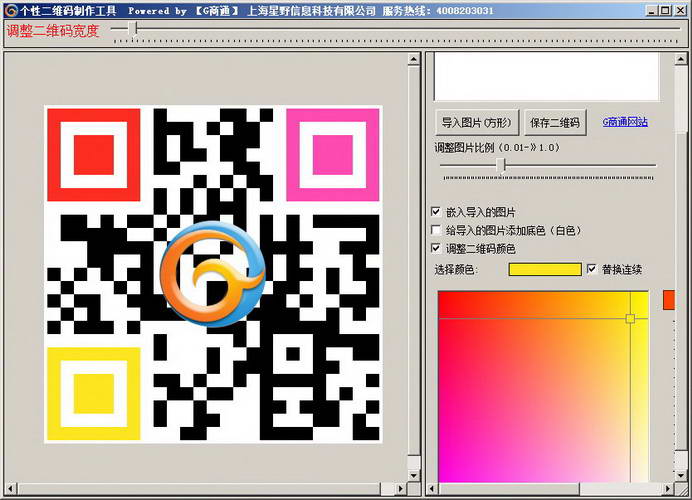Toggle the 替换连续 checkbox
Screen dimensions: 692x500
coord(592,269)
